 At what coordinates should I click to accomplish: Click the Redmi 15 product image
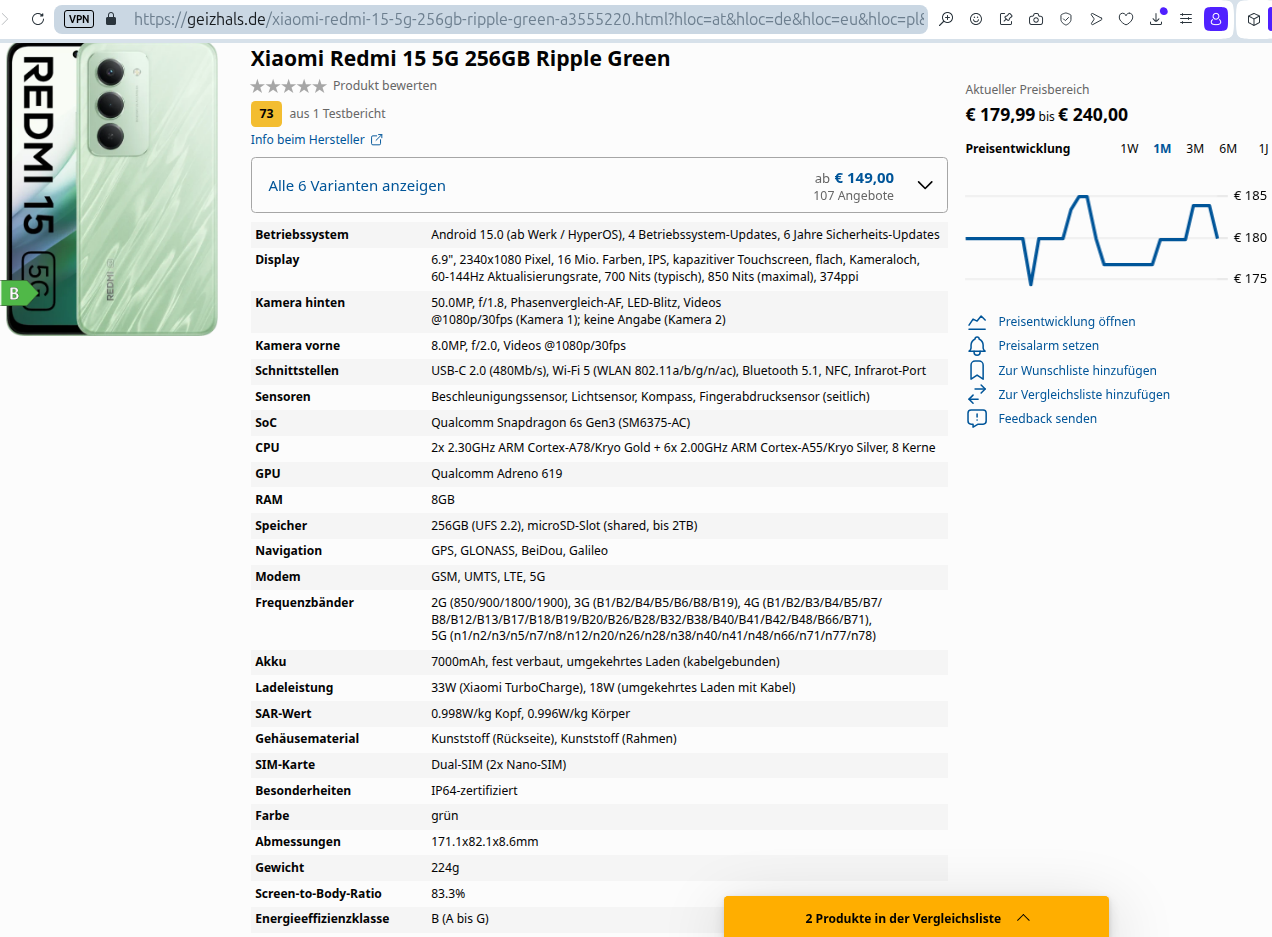point(111,188)
